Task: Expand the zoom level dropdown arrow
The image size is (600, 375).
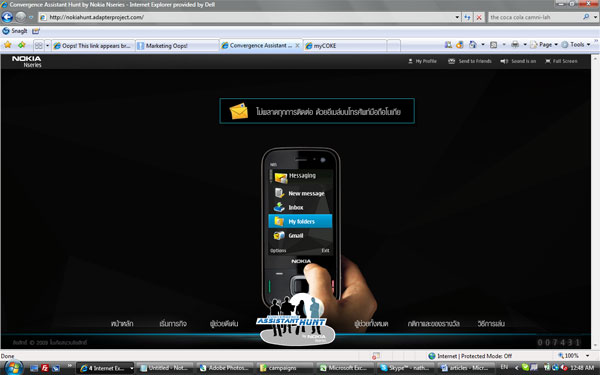Action: [588, 356]
